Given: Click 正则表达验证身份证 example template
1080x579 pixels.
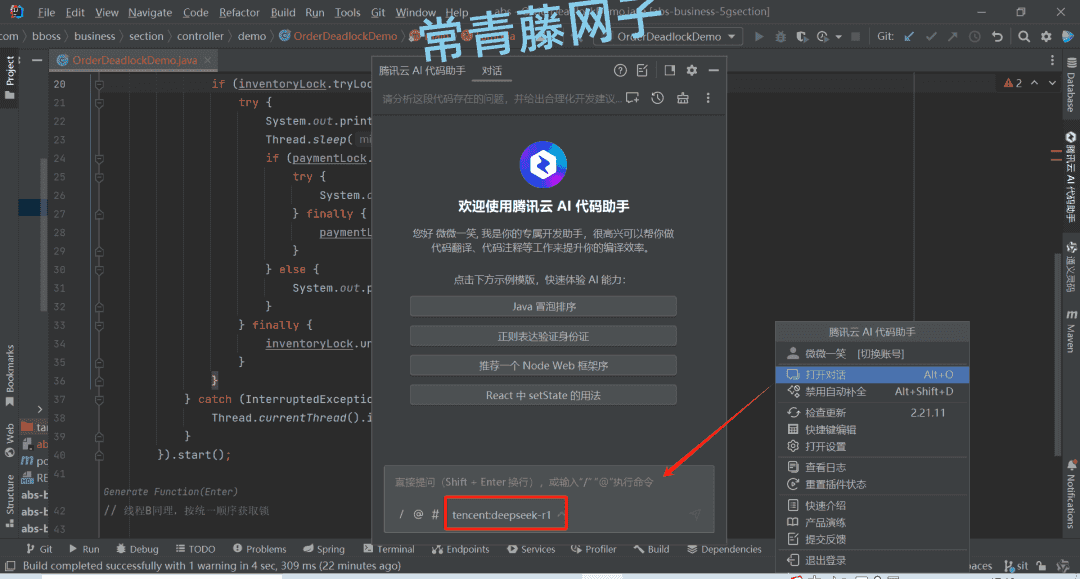Looking at the screenshot, I should coord(543,336).
